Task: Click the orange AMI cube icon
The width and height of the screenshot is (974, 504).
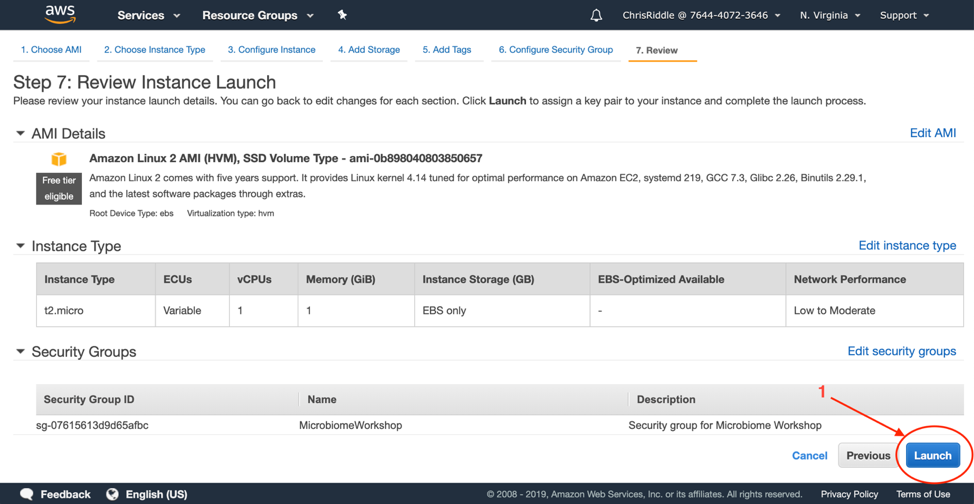Action: [59, 159]
